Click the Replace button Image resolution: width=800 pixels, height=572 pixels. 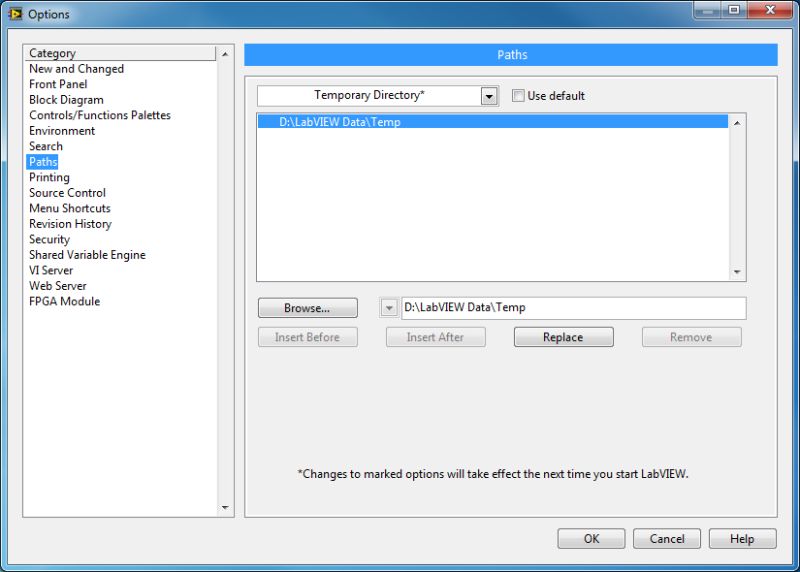[x=564, y=337]
